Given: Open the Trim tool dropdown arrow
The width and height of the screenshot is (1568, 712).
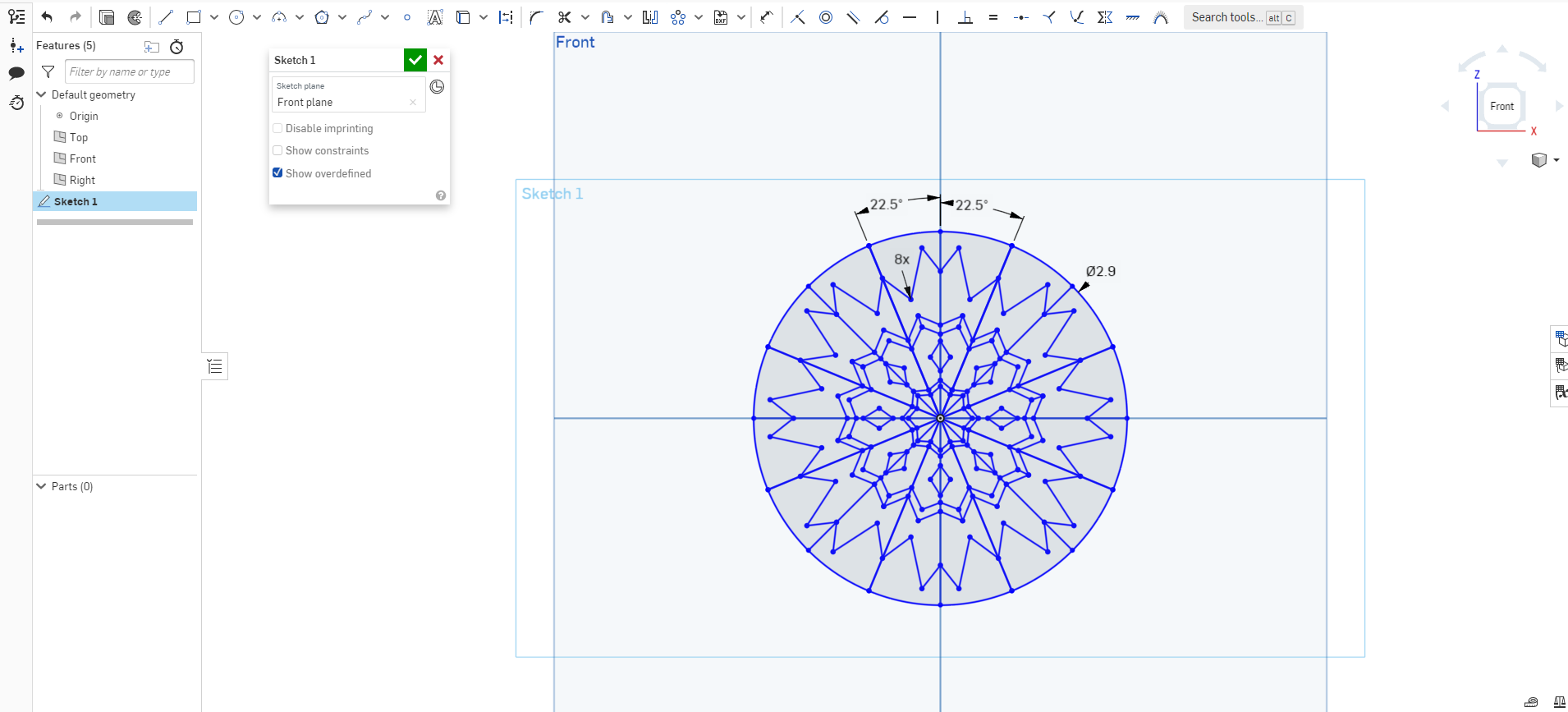Looking at the screenshot, I should tap(585, 17).
